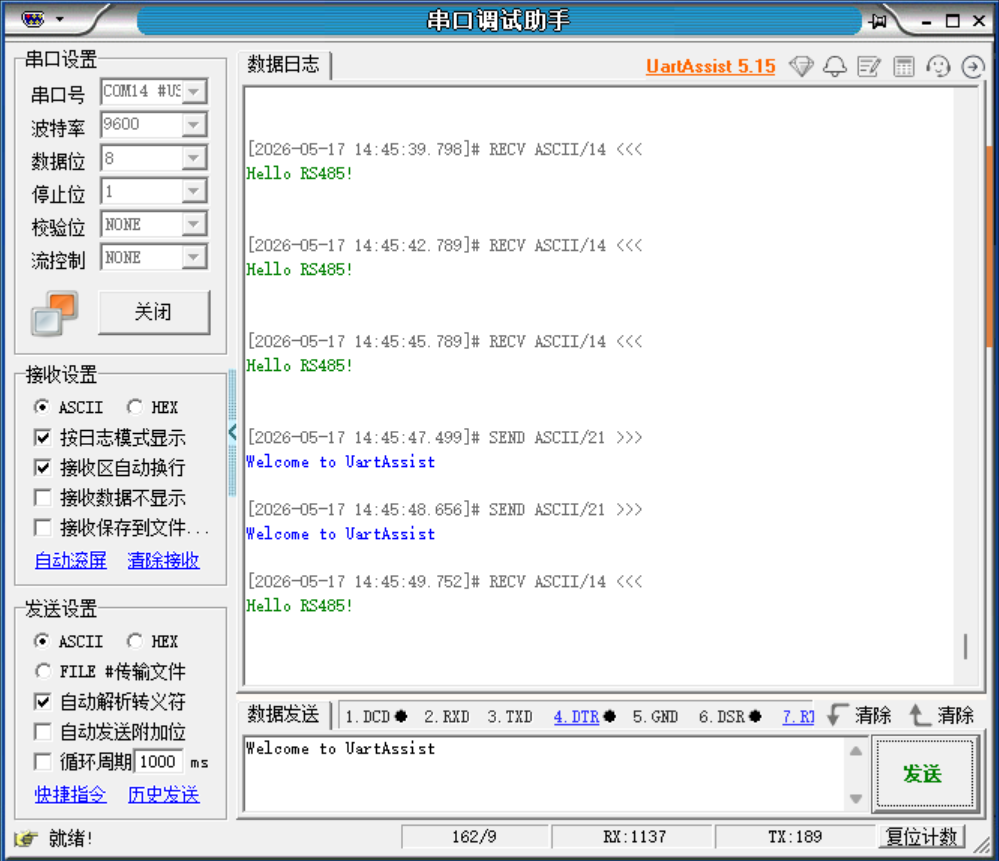
Task: Click the clear log down-arrow icon
Action: 837,715
